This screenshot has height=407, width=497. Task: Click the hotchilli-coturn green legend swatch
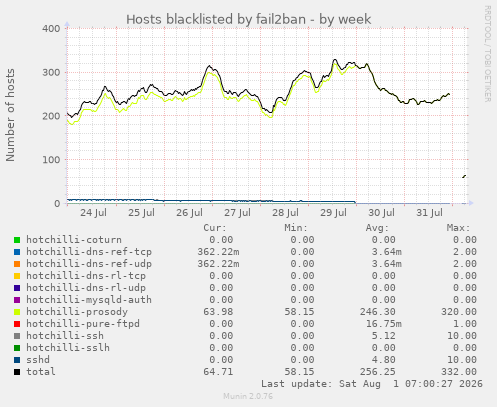pos(17,240)
